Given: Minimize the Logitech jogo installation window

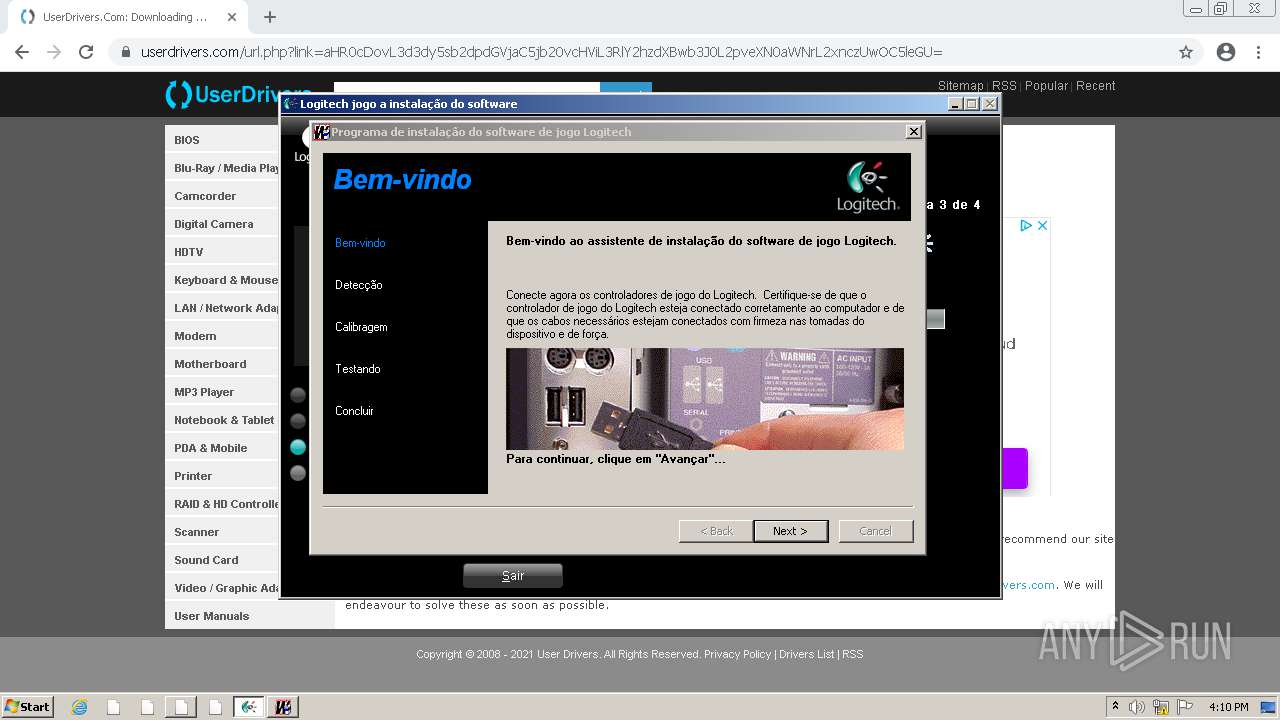Looking at the screenshot, I should pyautogui.click(x=955, y=104).
